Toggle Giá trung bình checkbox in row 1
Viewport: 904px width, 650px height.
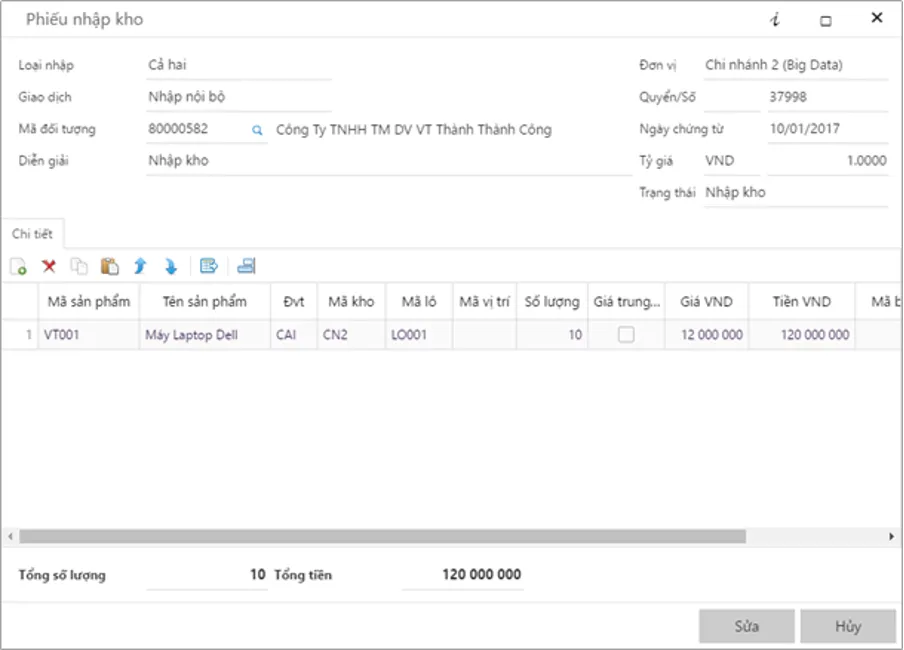click(x=625, y=335)
